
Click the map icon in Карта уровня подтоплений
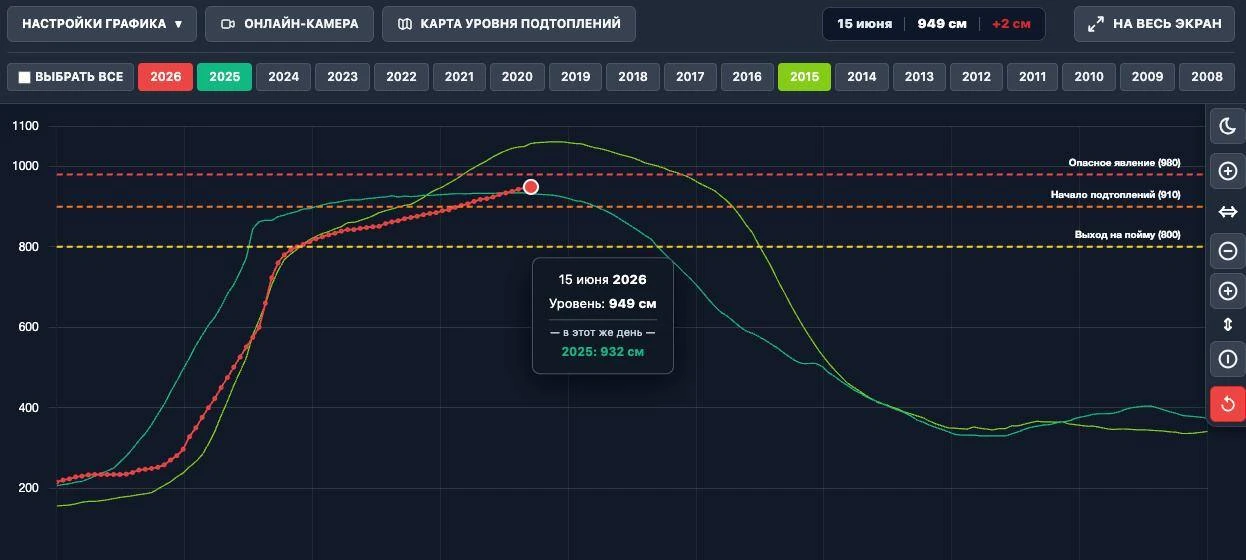(x=405, y=24)
